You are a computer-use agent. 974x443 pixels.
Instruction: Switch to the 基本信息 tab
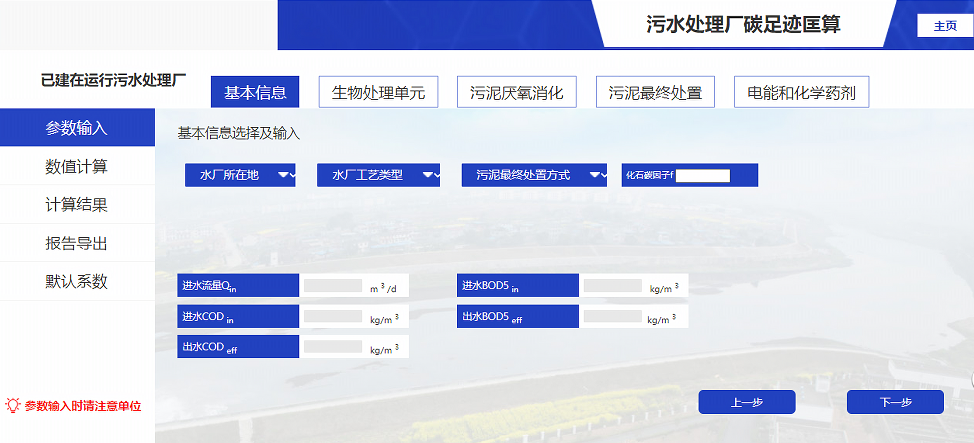[255, 93]
